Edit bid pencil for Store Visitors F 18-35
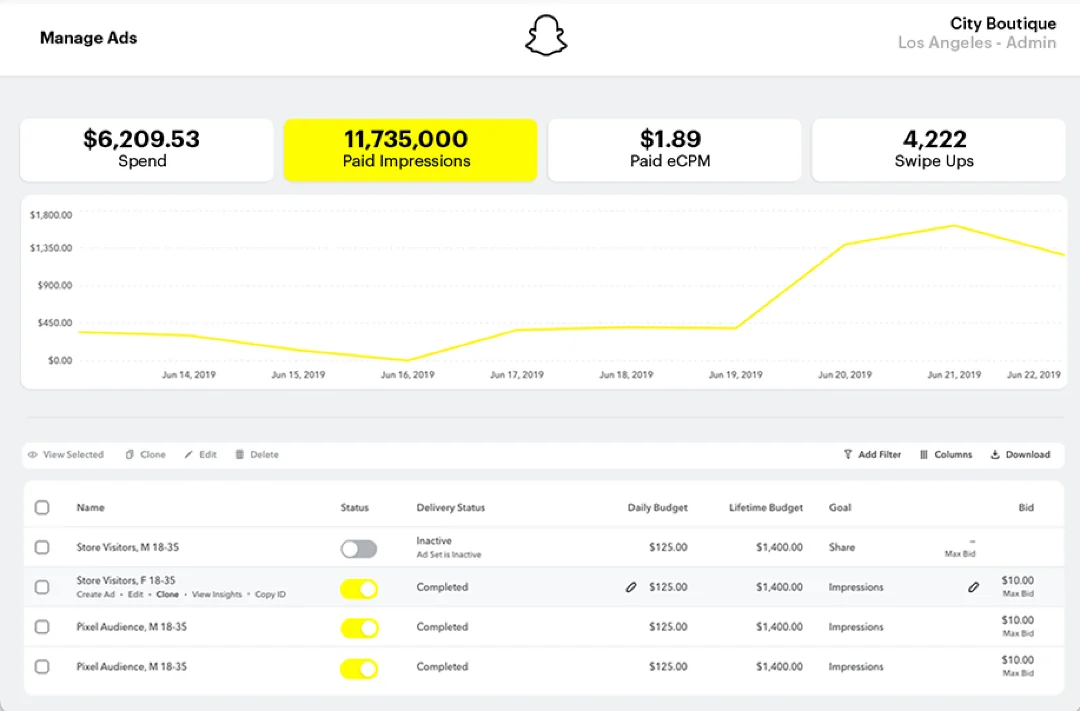 tap(973, 587)
